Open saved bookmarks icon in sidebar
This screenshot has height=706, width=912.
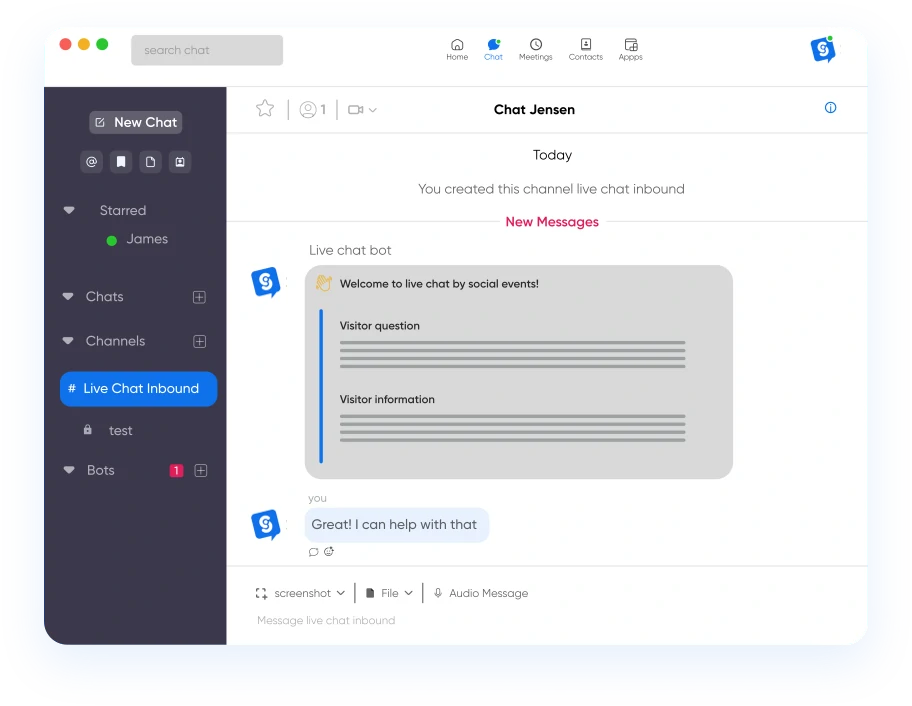[x=121, y=162]
